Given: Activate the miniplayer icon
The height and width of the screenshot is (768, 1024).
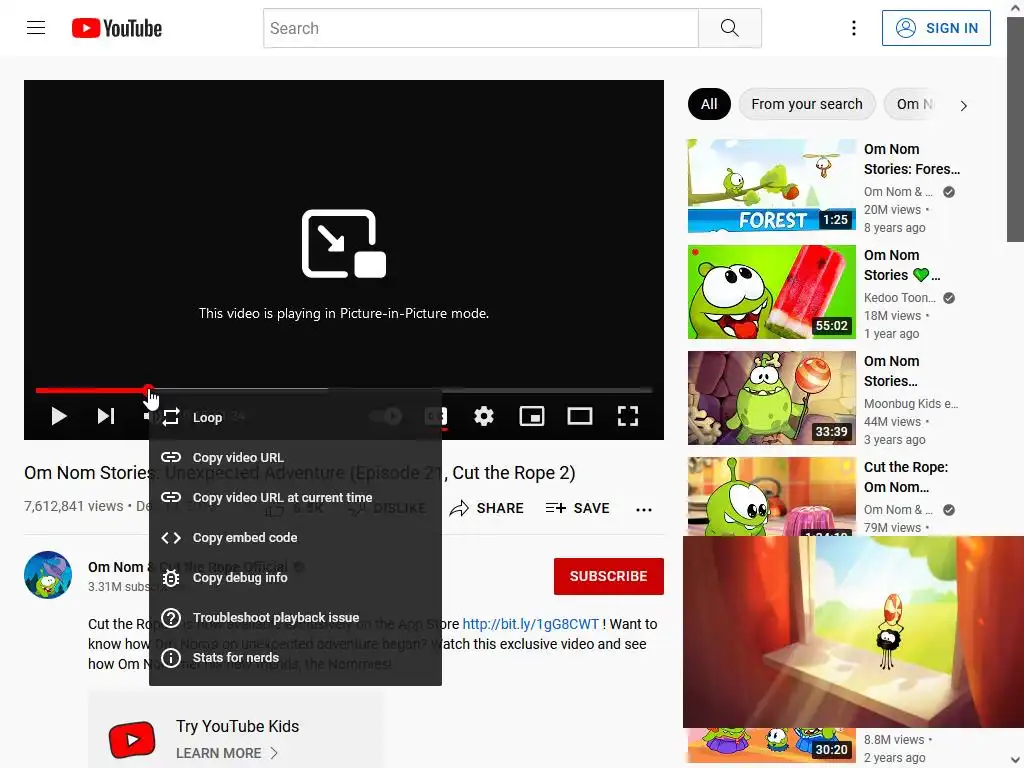Looking at the screenshot, I should pos(532,416).
